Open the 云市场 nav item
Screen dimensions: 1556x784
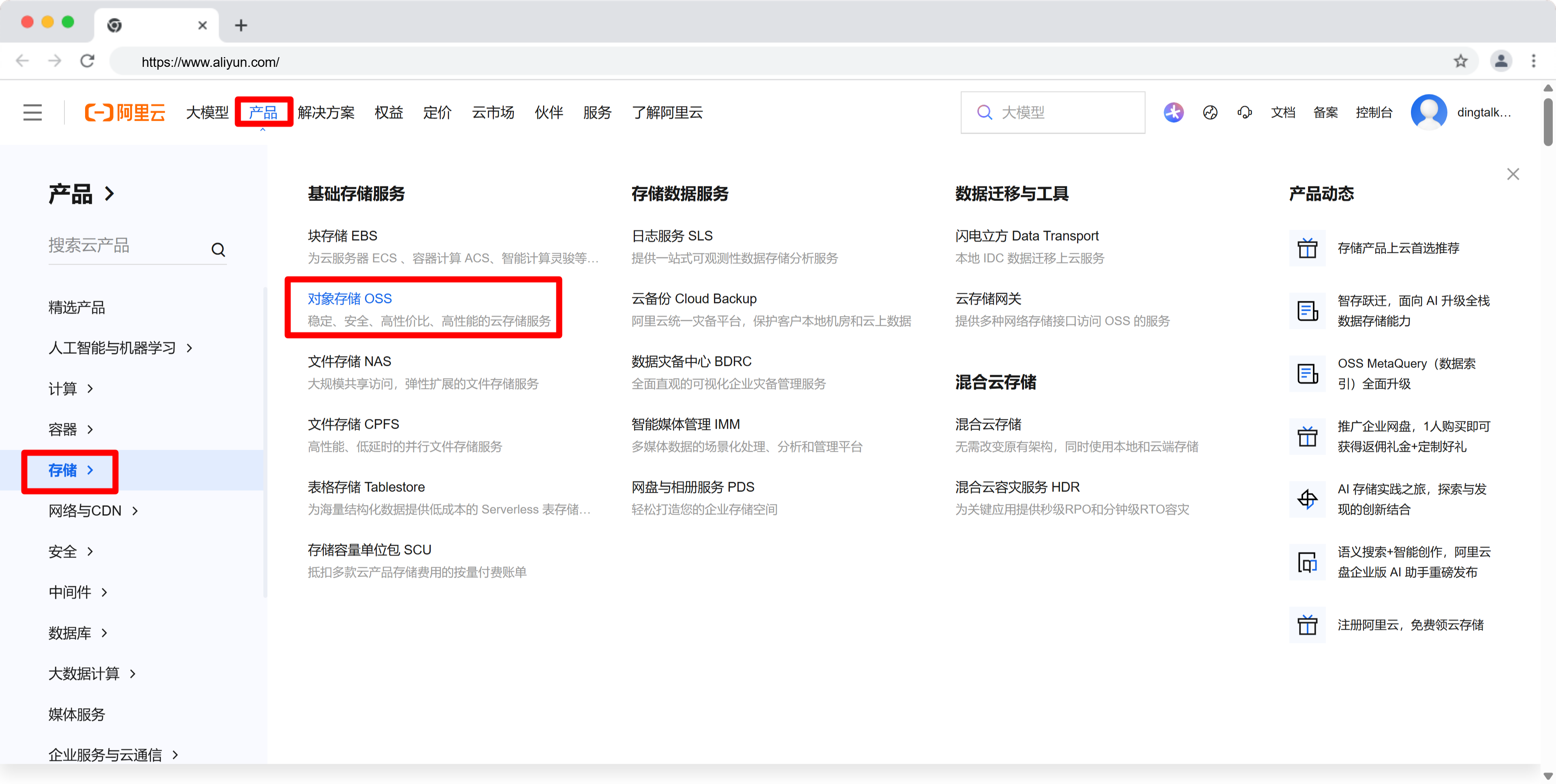(494, 112)
